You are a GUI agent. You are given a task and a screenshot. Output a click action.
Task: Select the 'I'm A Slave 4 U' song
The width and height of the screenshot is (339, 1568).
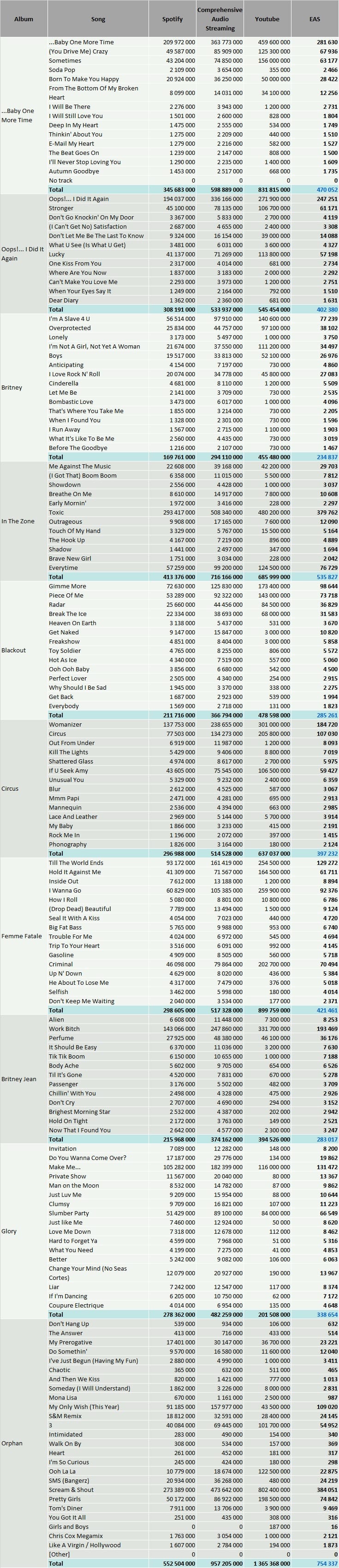(98, 319)
